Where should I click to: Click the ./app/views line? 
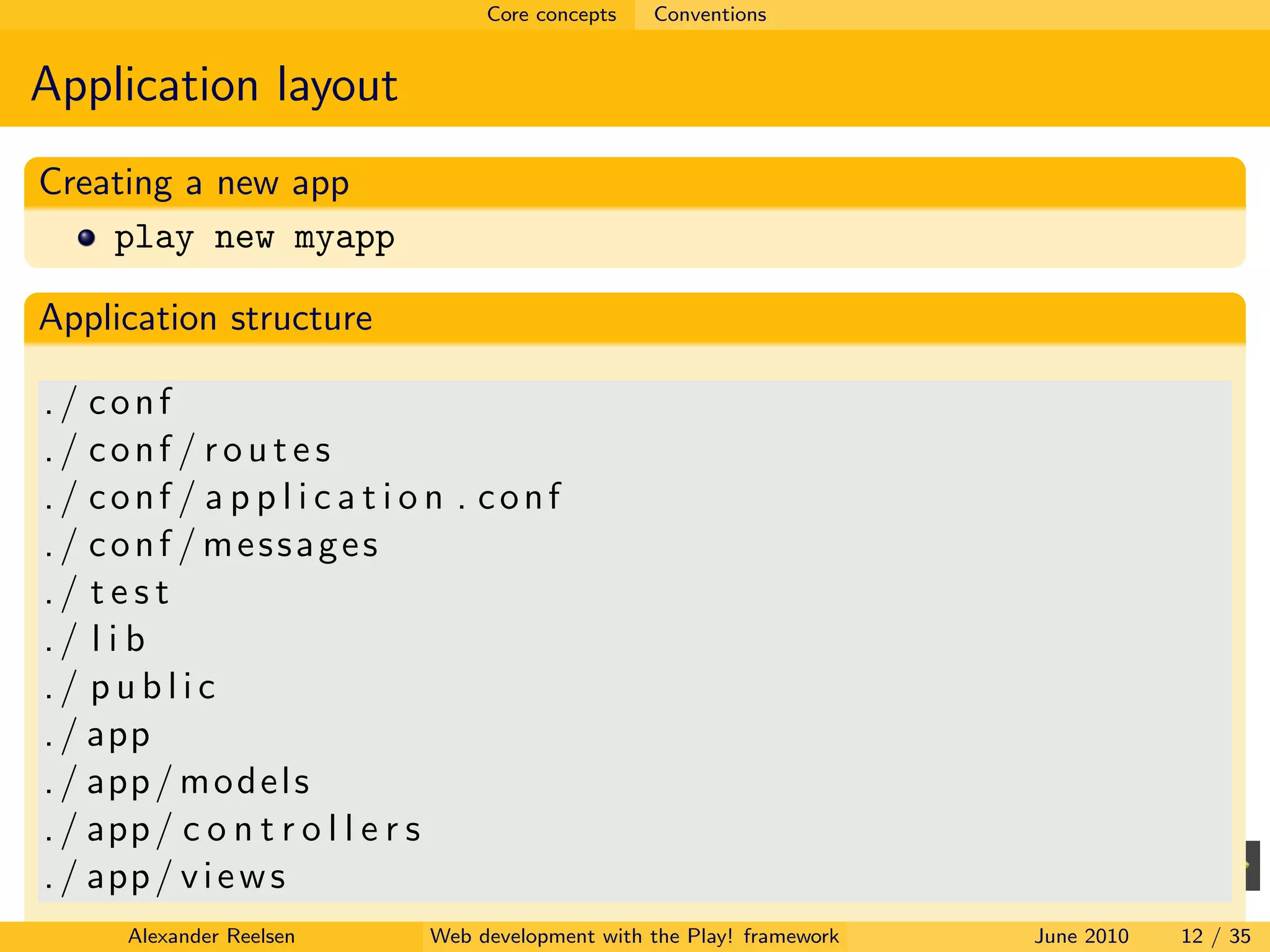click(166, 877)
